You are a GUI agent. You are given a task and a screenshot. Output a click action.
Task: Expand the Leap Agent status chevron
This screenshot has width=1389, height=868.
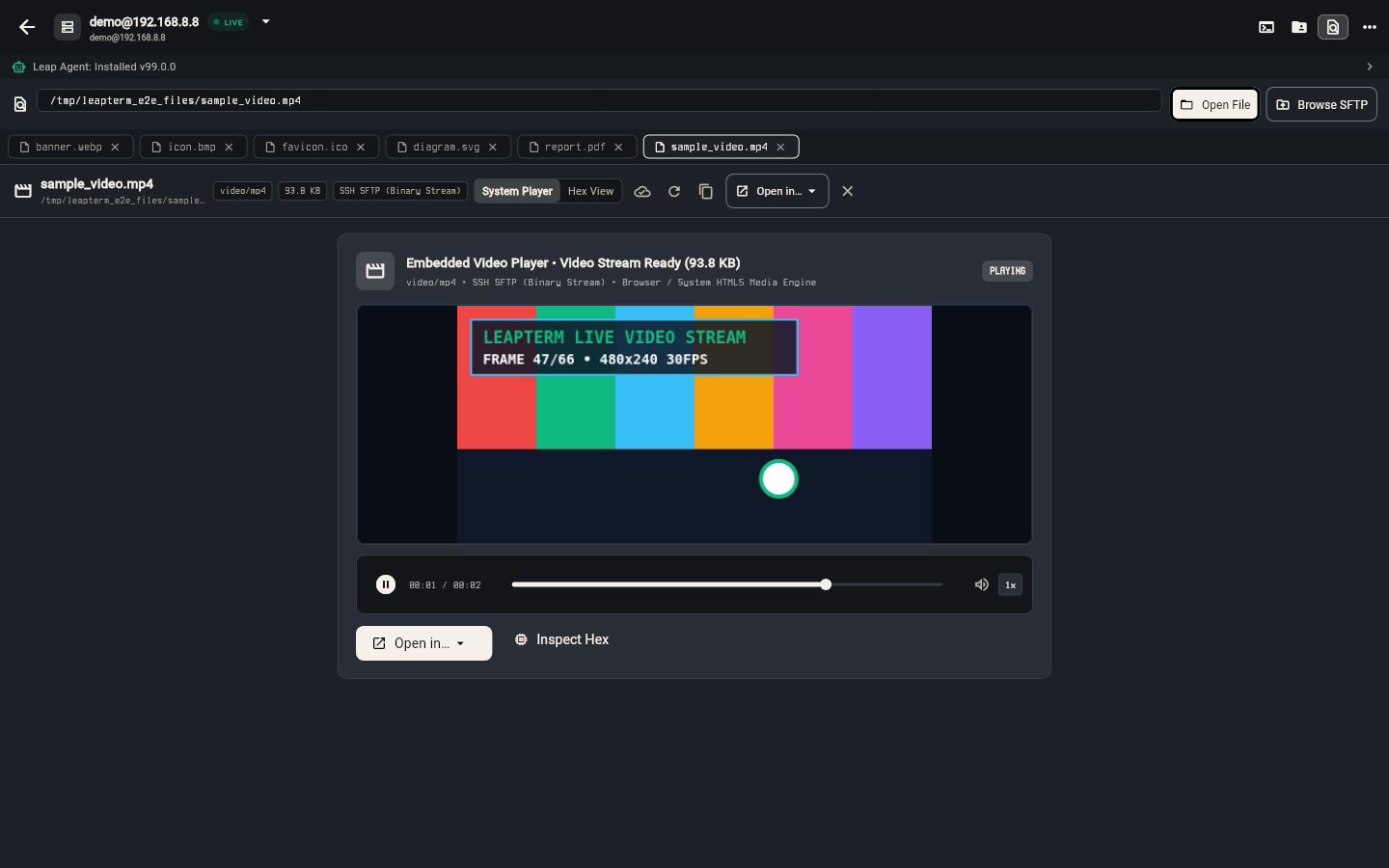1370,67
